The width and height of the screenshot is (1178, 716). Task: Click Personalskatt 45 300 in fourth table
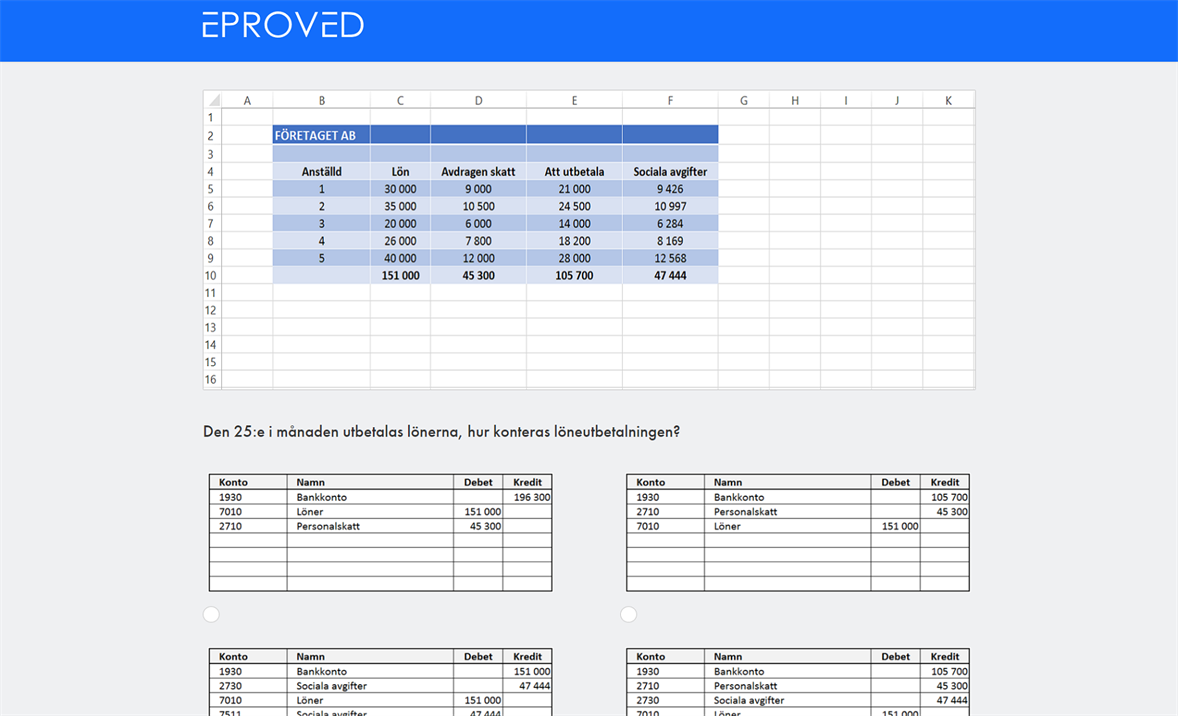[x=944, y=686]
